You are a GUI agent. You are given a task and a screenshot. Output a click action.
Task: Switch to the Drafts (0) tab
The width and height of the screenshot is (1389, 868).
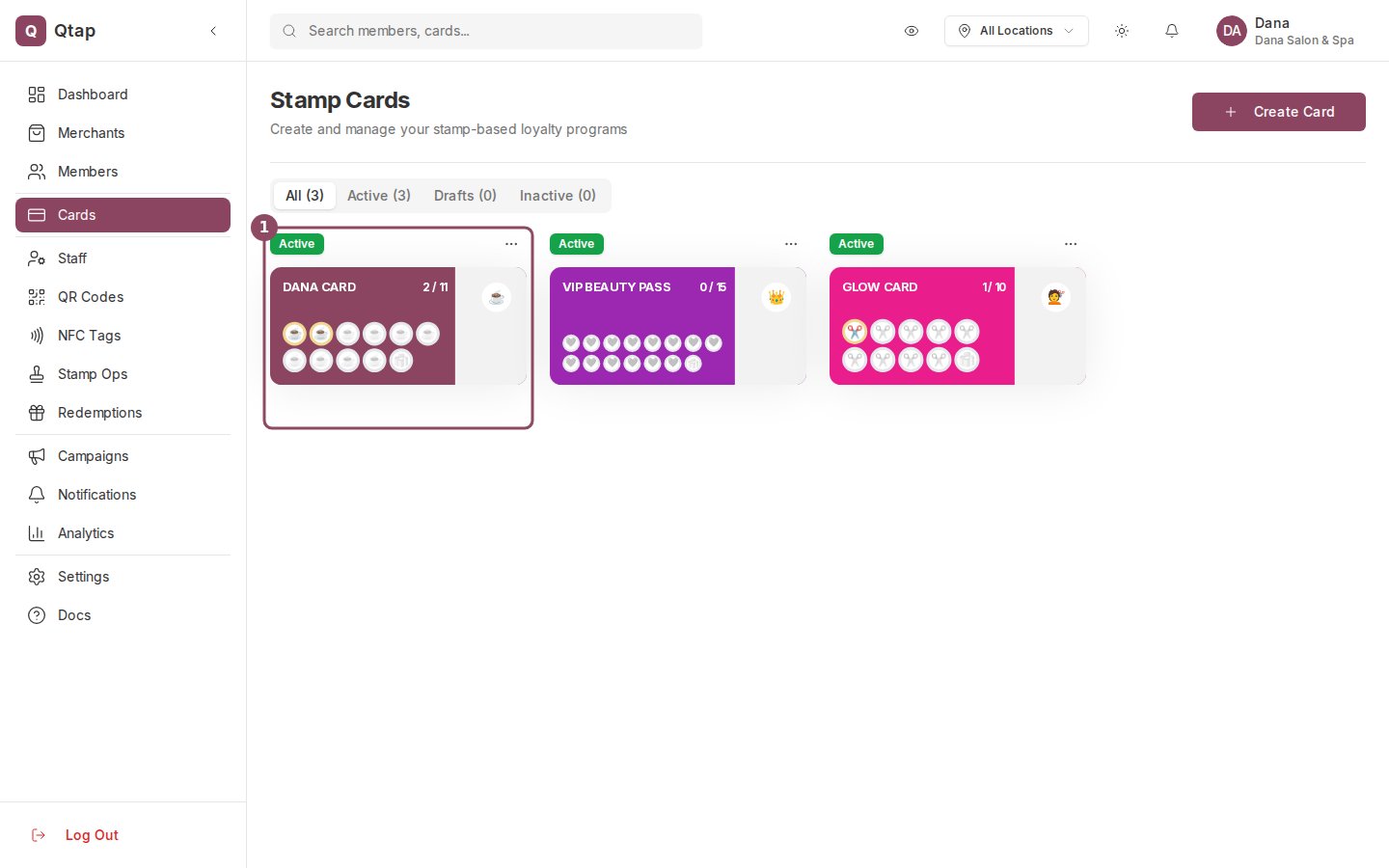[465, 196]
